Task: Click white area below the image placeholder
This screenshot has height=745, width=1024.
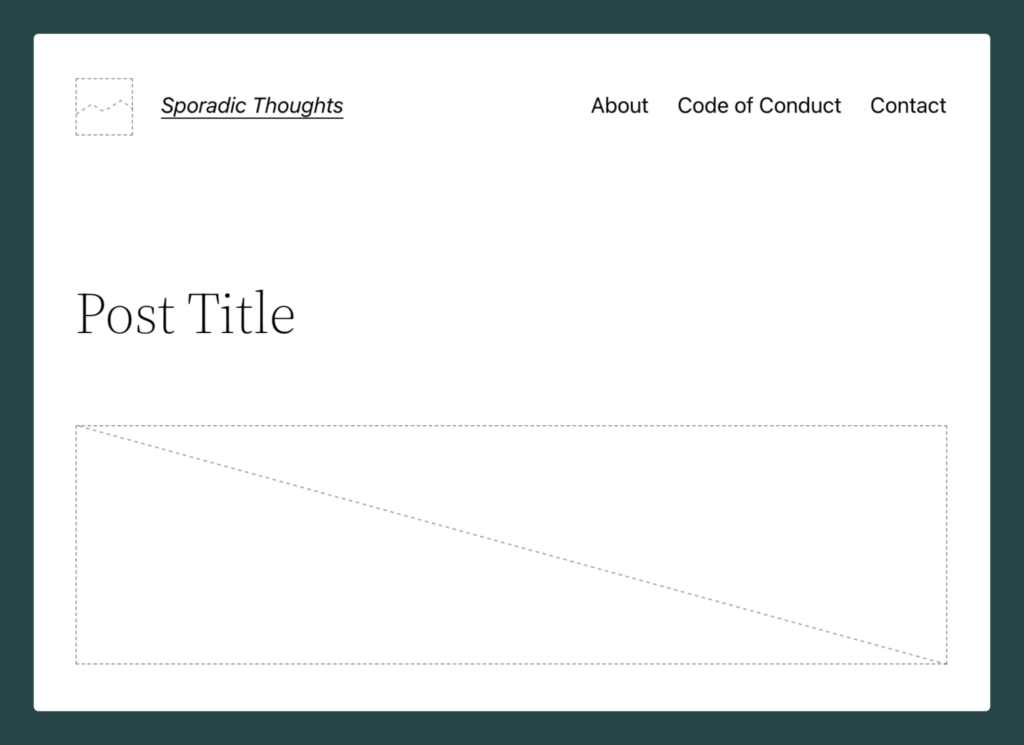Action: coord(511,688)
